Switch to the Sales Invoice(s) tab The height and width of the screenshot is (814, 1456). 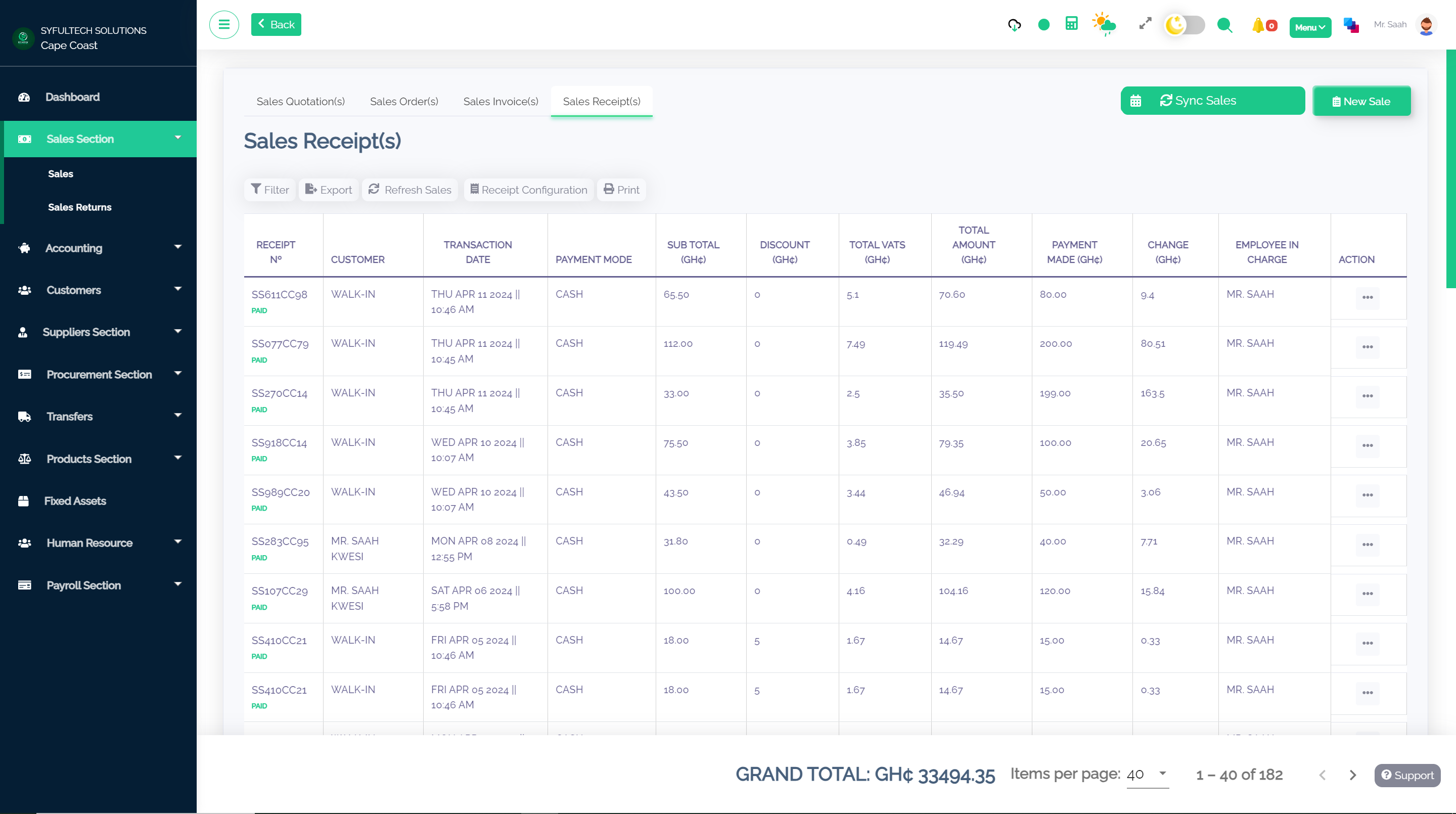tap(501, 101)
